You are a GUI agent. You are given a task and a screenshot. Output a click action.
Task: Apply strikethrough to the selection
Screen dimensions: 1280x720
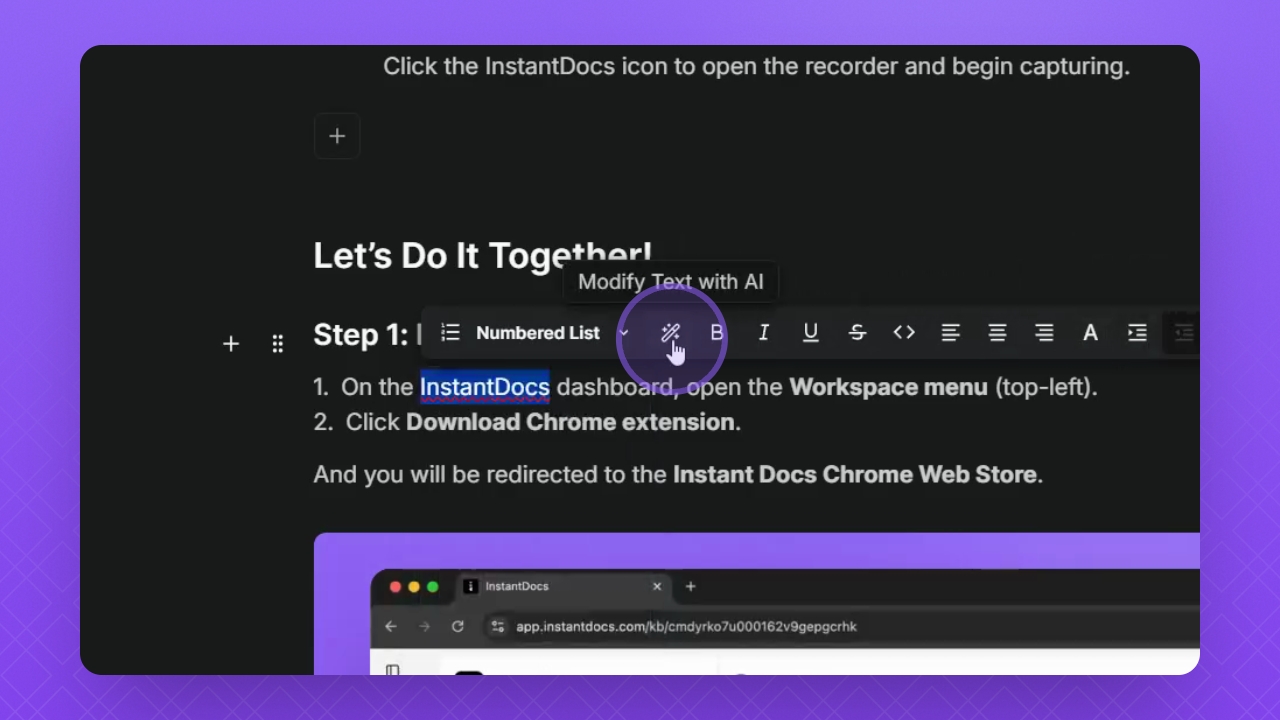coord(857,333)
